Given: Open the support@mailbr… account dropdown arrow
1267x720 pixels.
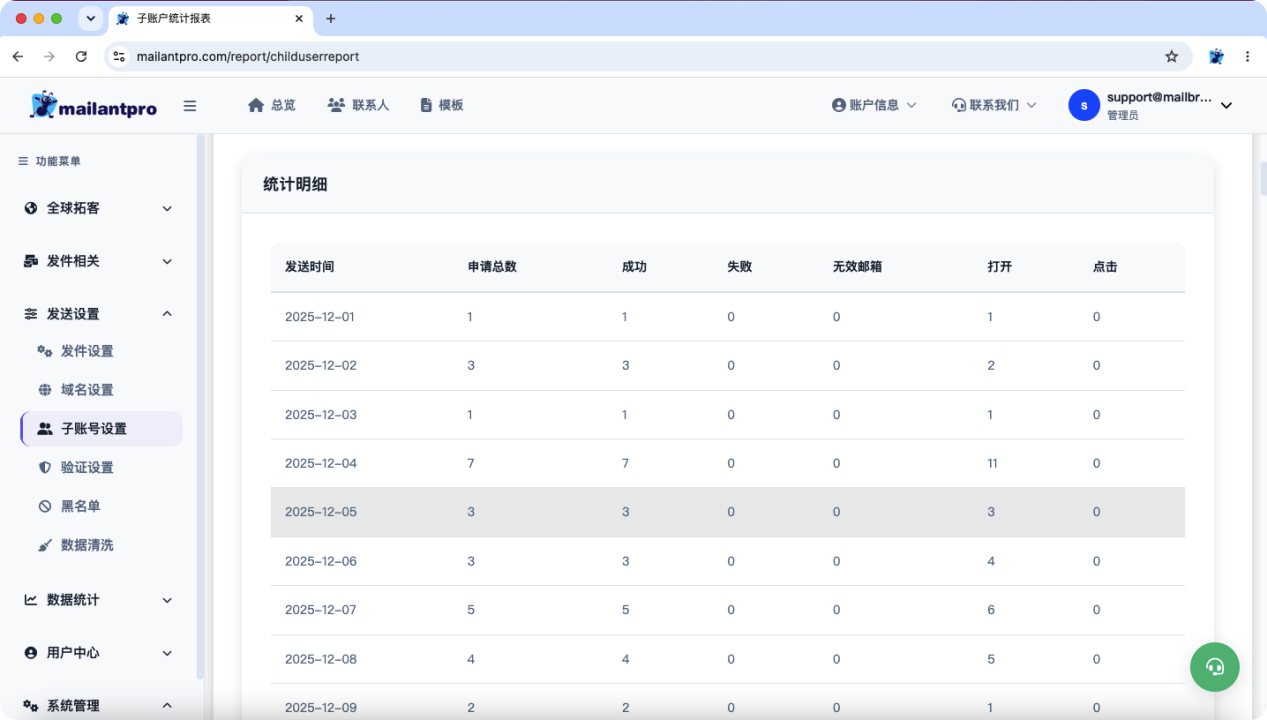Looking at the screenshot, I should (1227, 105).
